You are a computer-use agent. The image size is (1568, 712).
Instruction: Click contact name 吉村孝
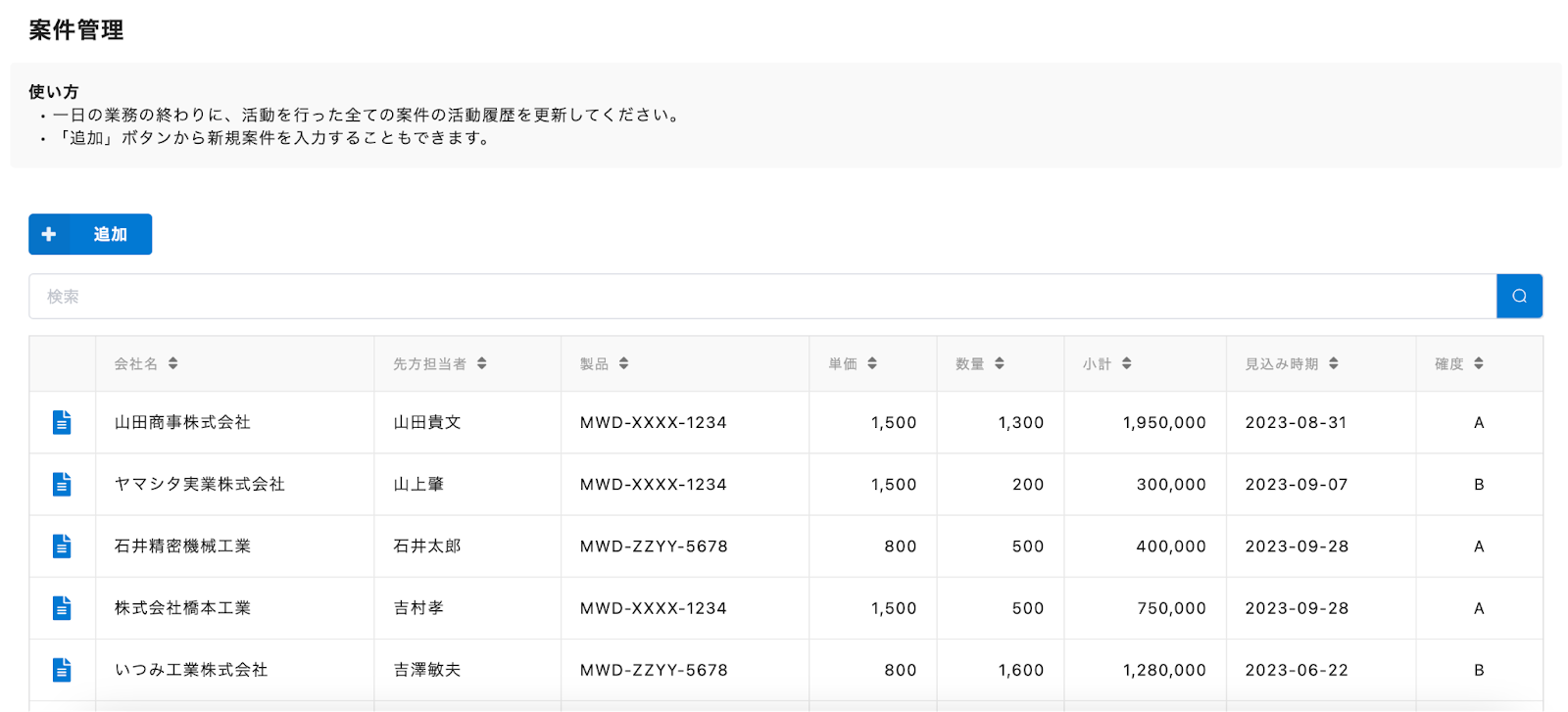418,607
